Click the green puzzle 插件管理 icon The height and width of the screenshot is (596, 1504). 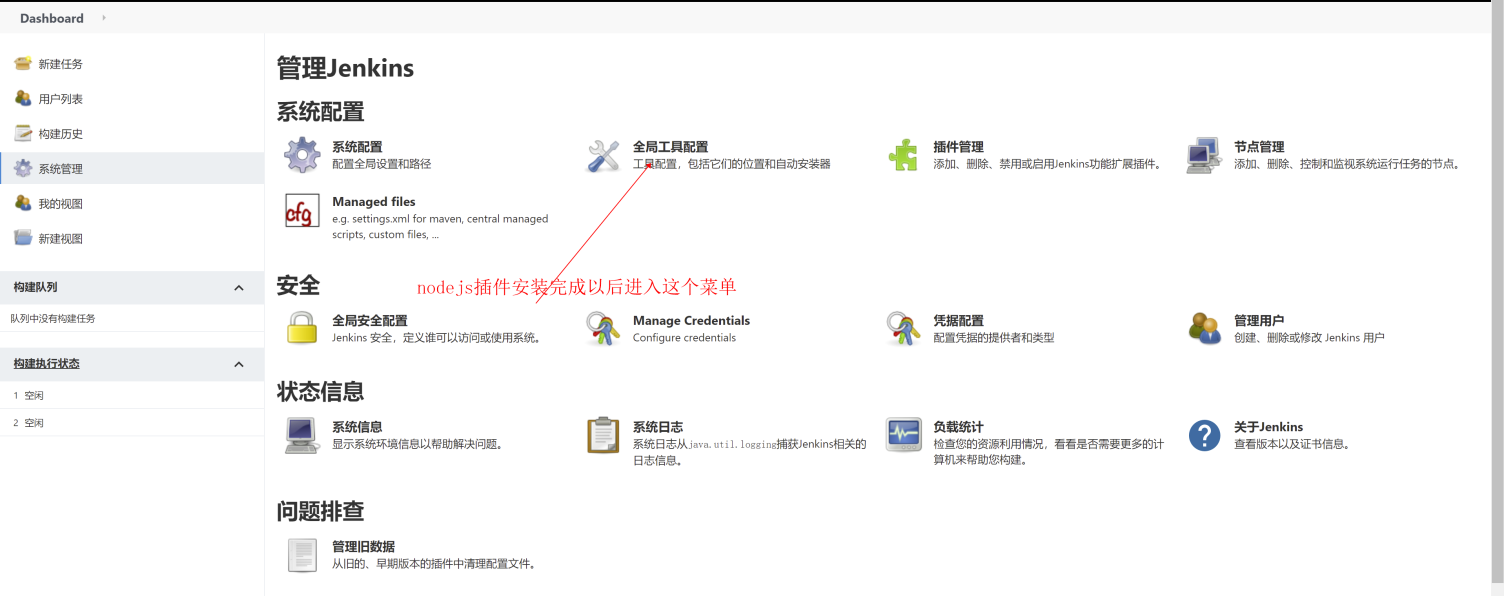[x=903, y=156]
